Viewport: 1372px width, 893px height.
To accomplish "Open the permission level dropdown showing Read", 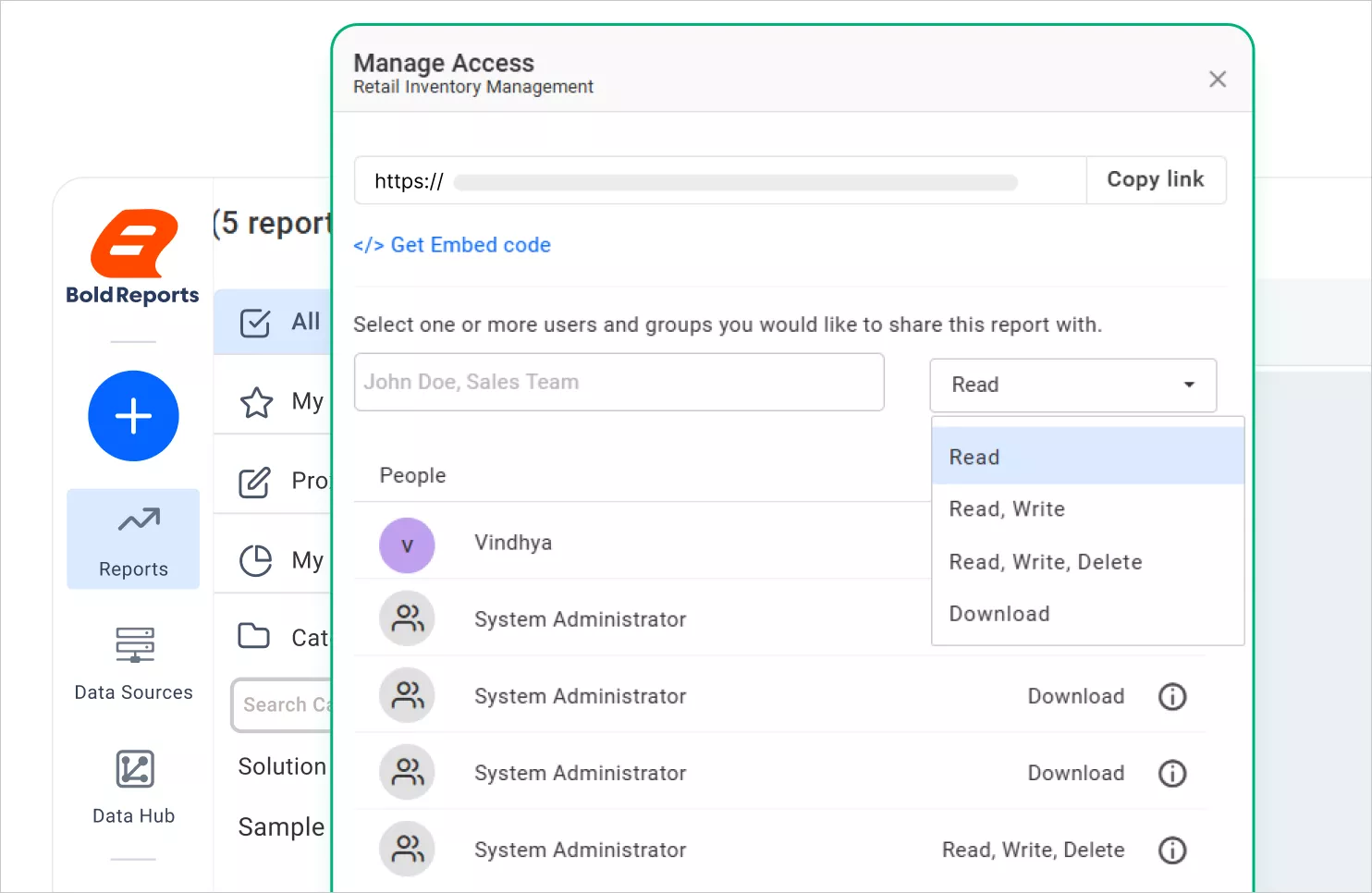I will (1072, 385).
